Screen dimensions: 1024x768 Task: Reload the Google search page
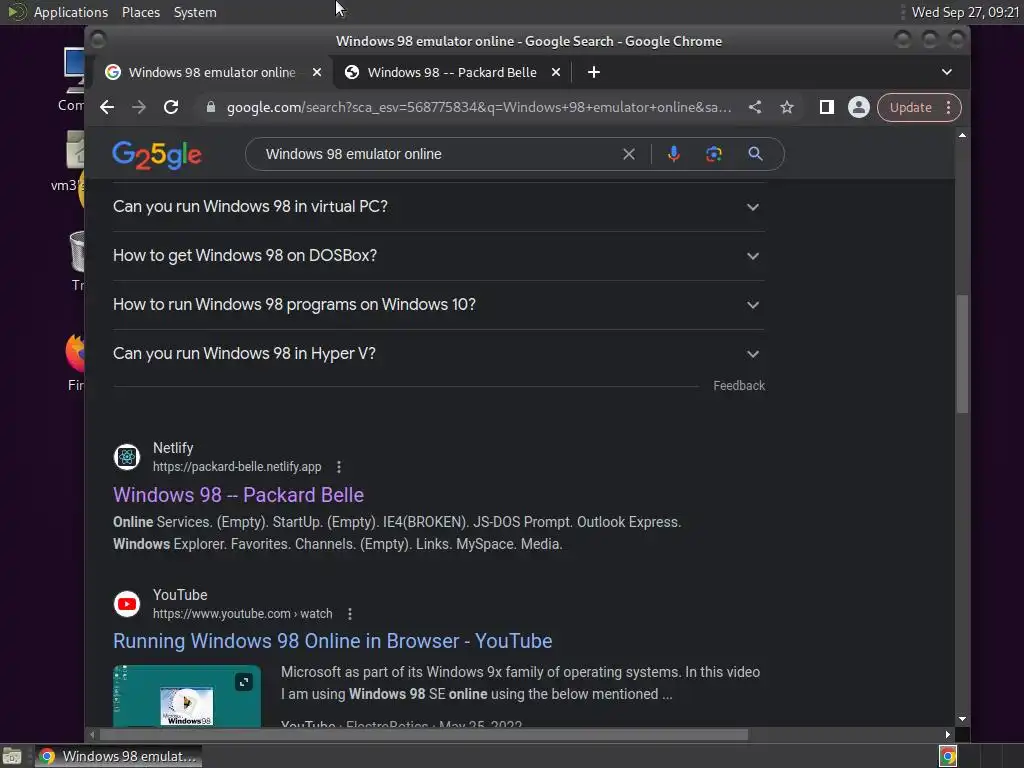click(171, 107)
